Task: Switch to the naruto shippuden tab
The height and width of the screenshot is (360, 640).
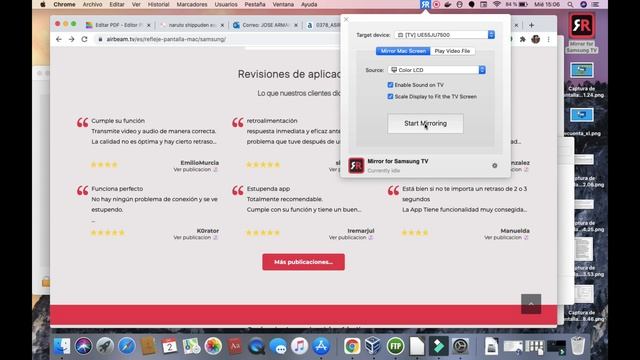Action: 192,25
